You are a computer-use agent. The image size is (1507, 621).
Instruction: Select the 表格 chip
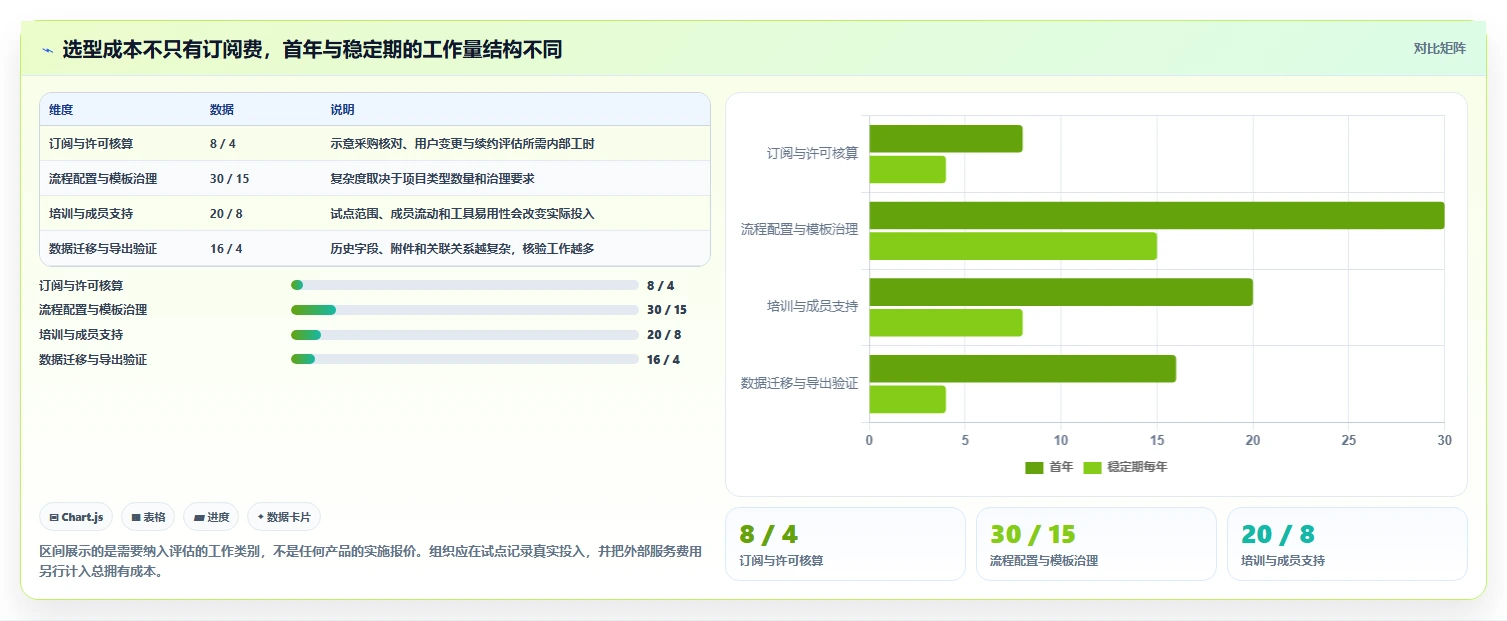(x=148, y=517)
